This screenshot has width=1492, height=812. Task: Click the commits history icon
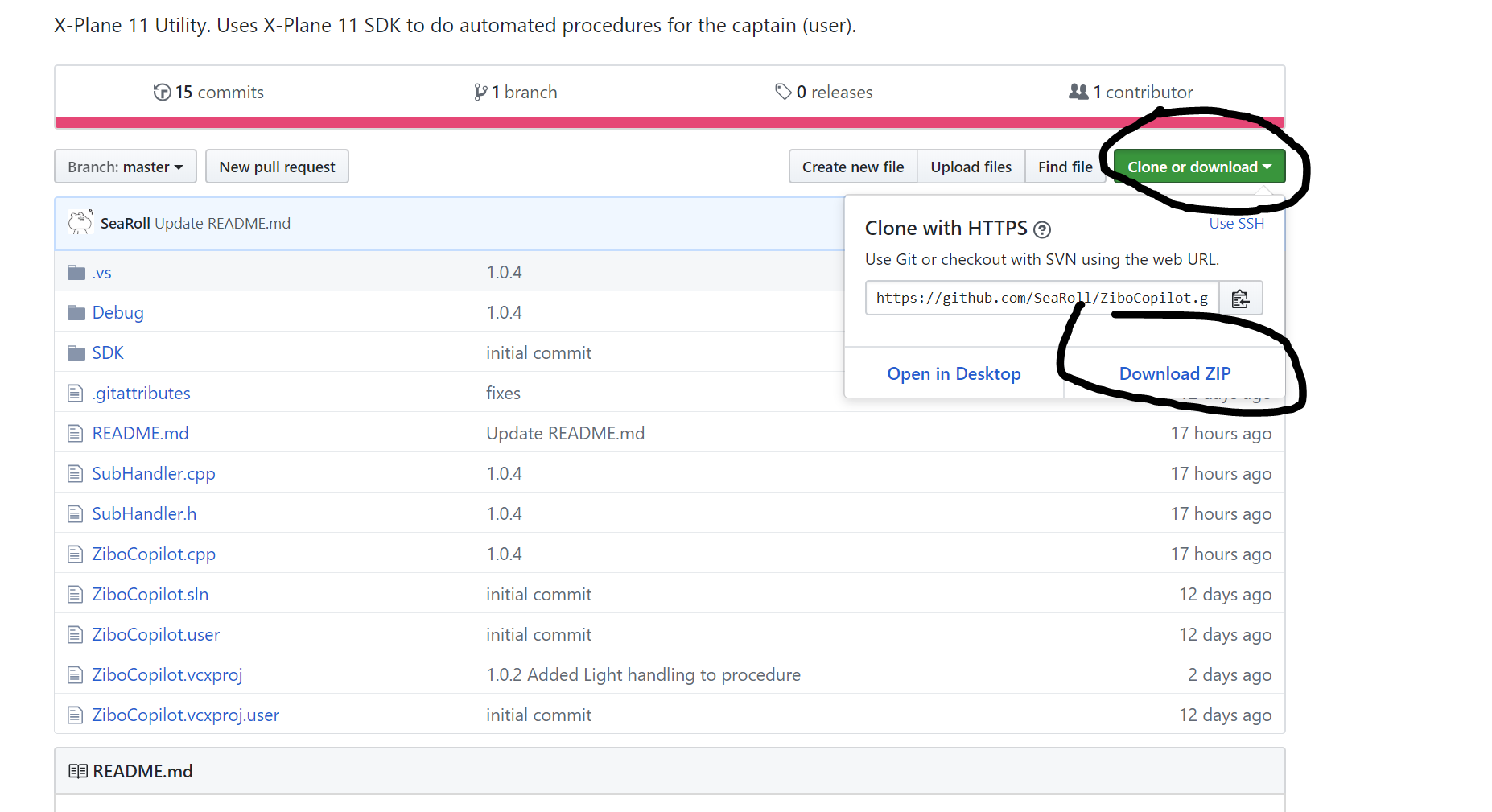coord(162,93)
